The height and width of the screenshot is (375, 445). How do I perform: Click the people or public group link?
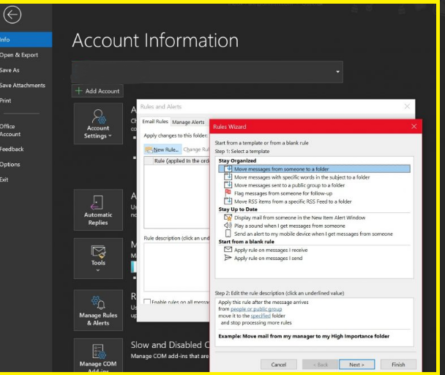click(x=256, y=309)
